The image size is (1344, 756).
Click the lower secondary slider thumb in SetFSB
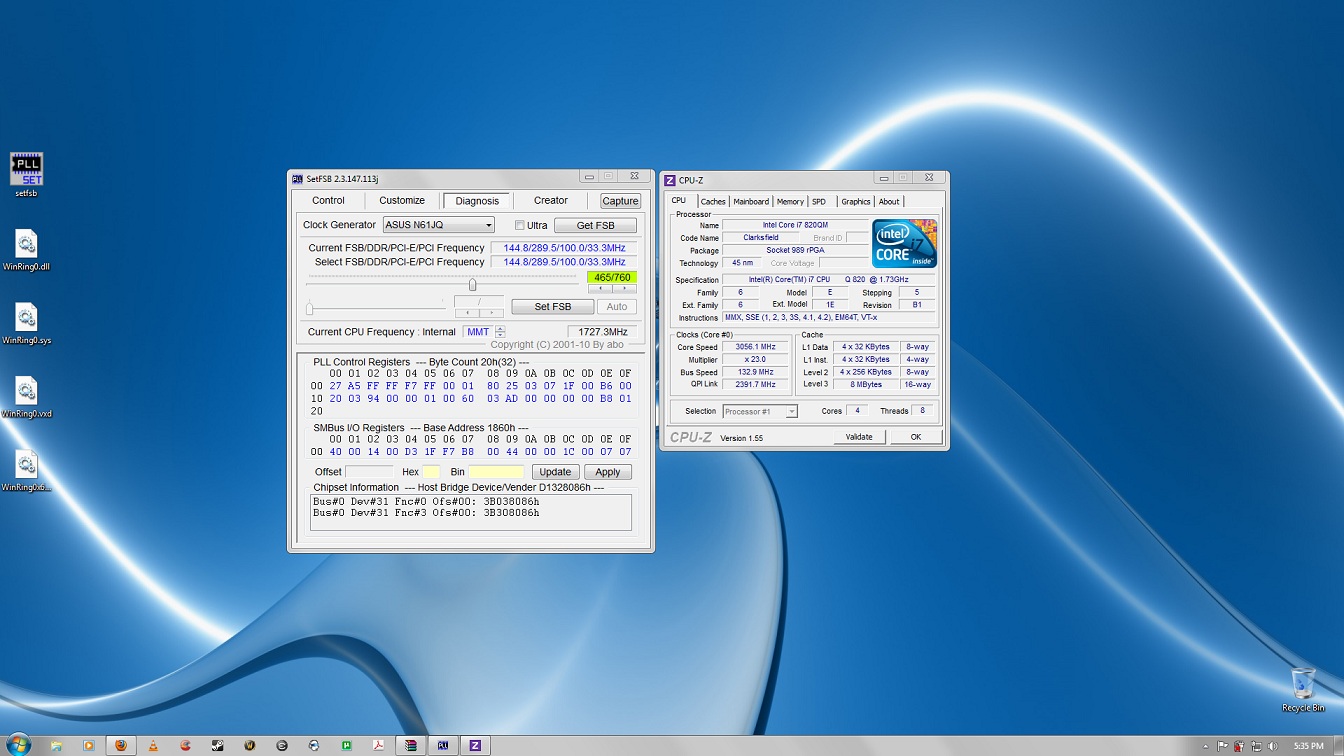[x=310, y=308]
